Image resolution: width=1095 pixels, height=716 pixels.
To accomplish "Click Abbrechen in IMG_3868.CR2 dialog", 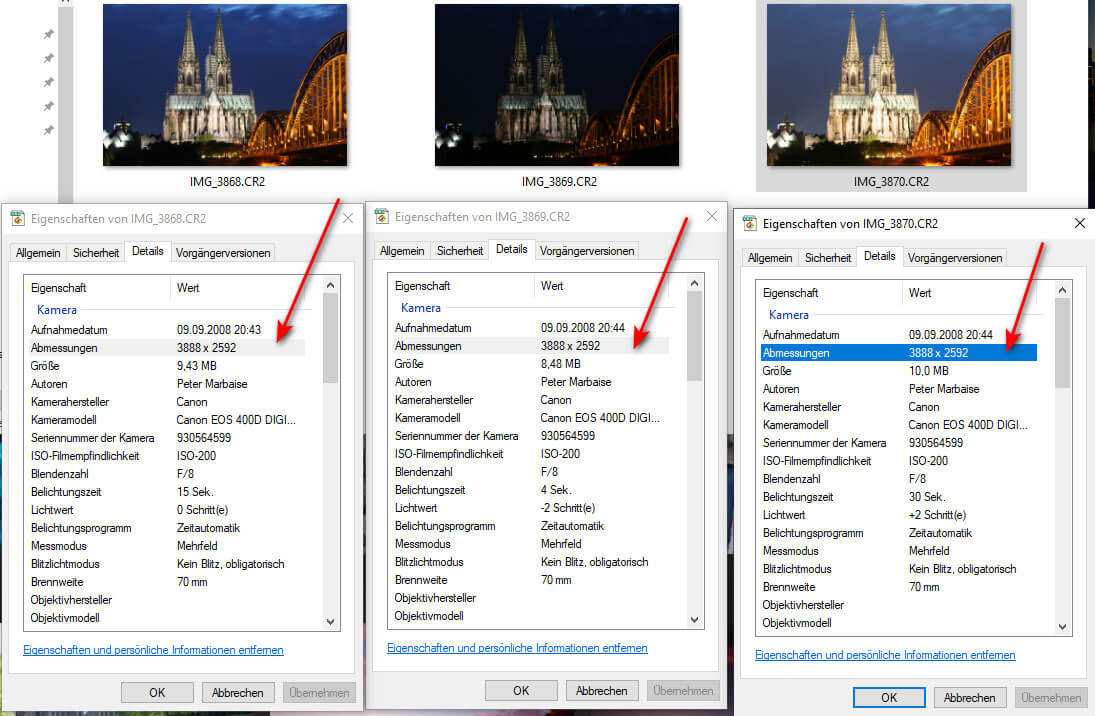I will (x=237, y=692).
